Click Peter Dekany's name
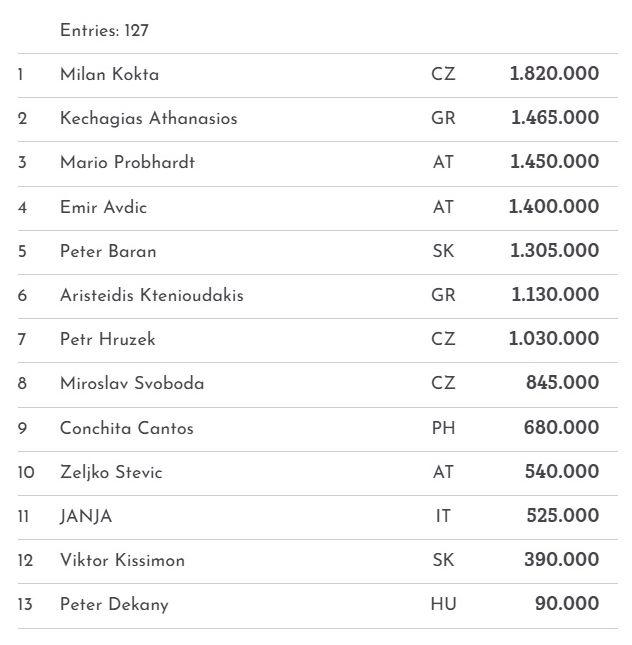Screen dimensions: 632x645 pos(114,604)
